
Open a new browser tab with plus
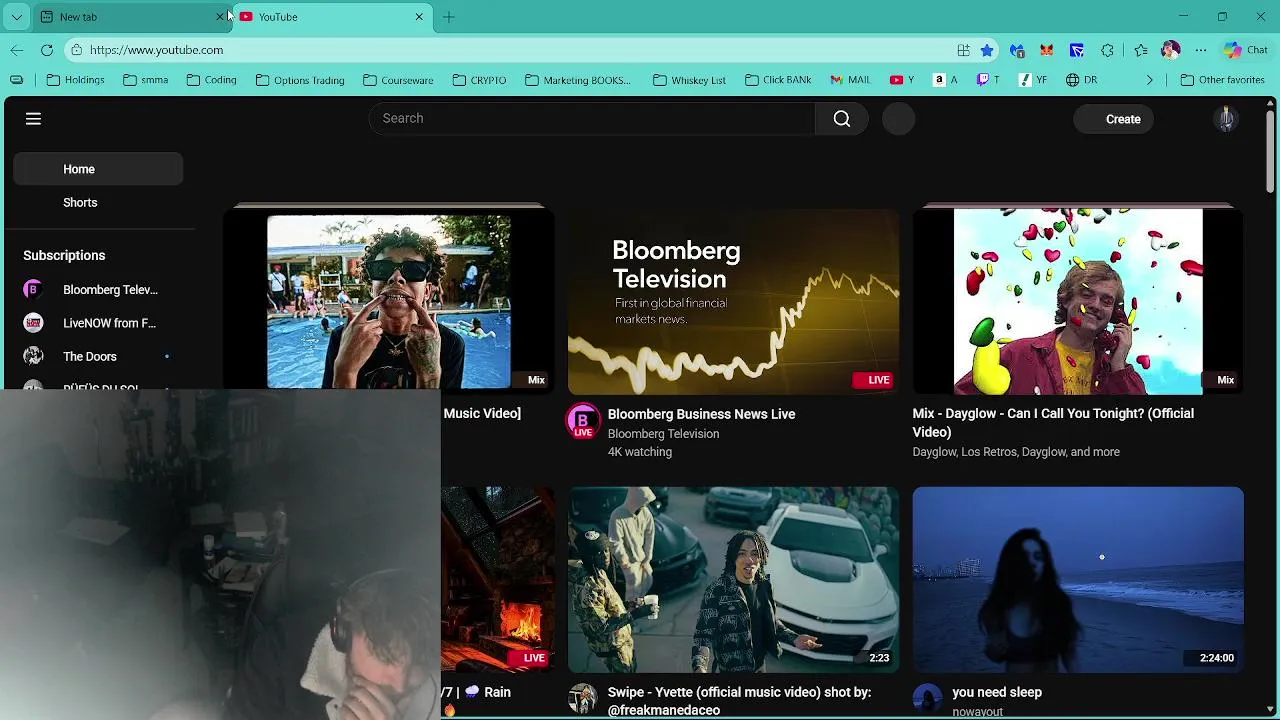[448, 17]
